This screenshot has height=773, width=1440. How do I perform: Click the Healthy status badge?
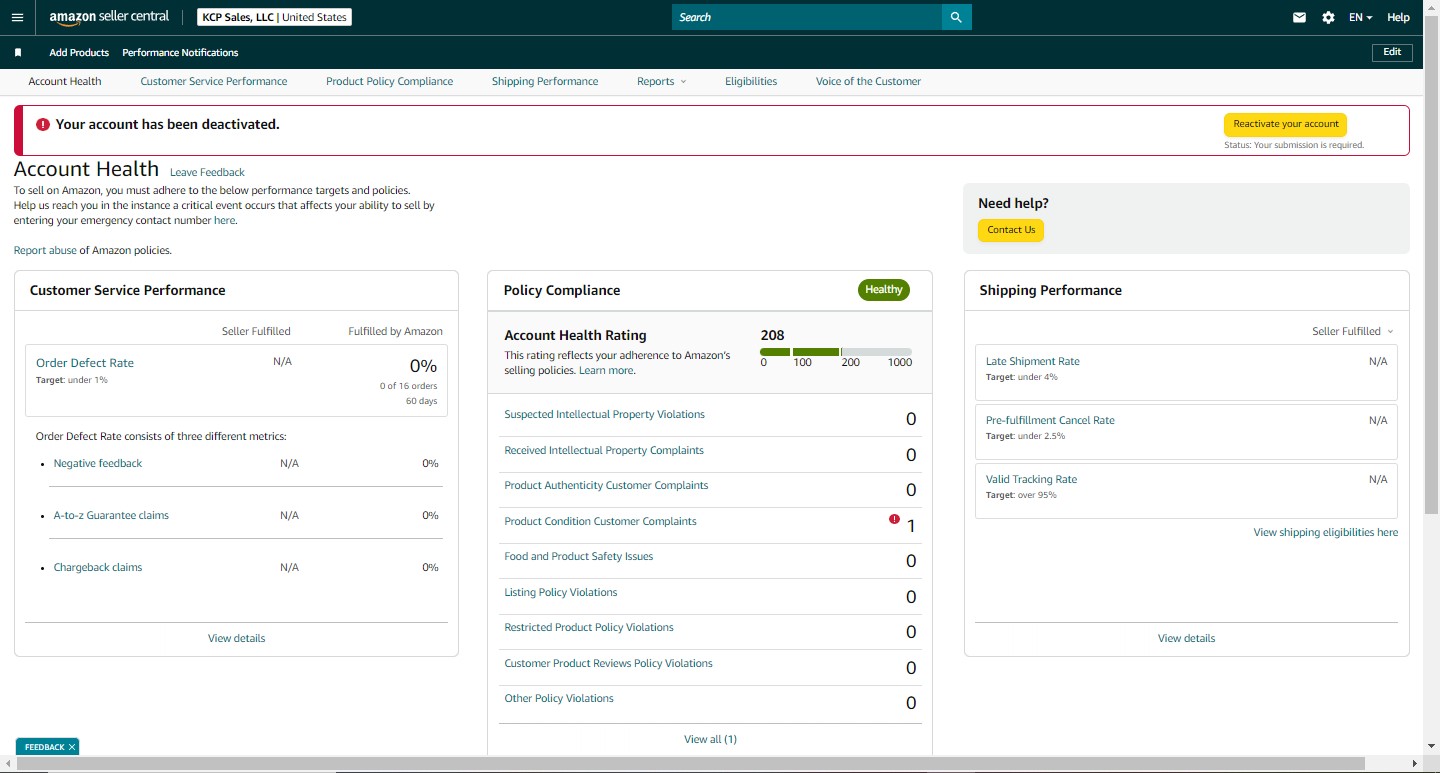click(884, 290)
